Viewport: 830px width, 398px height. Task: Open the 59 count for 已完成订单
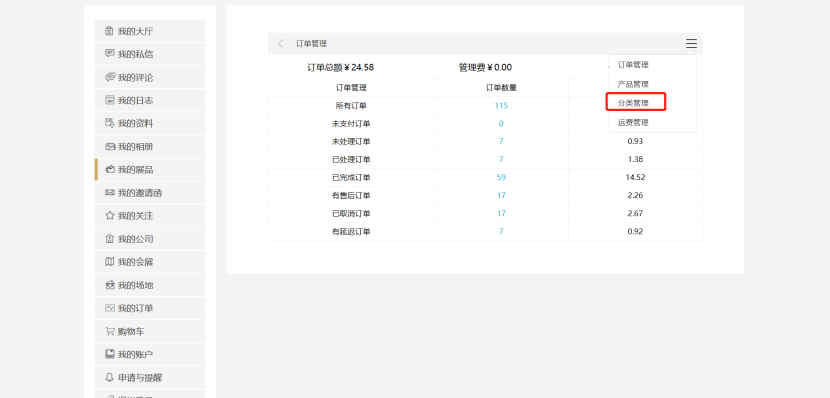click(x=501, y=177)
